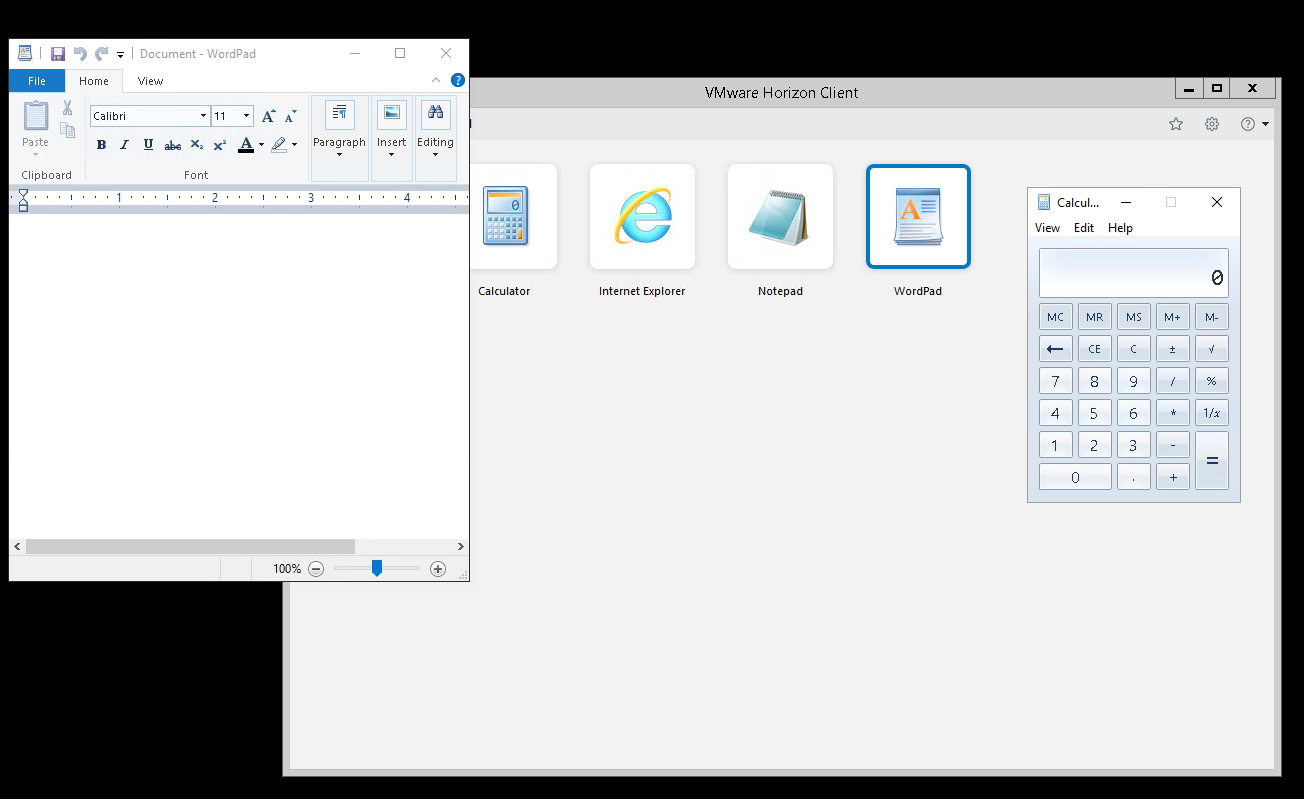The width and height of the screenshot is (1304, 799).
Task: Switch to the View ribbon tab
Action: (151, 81)
